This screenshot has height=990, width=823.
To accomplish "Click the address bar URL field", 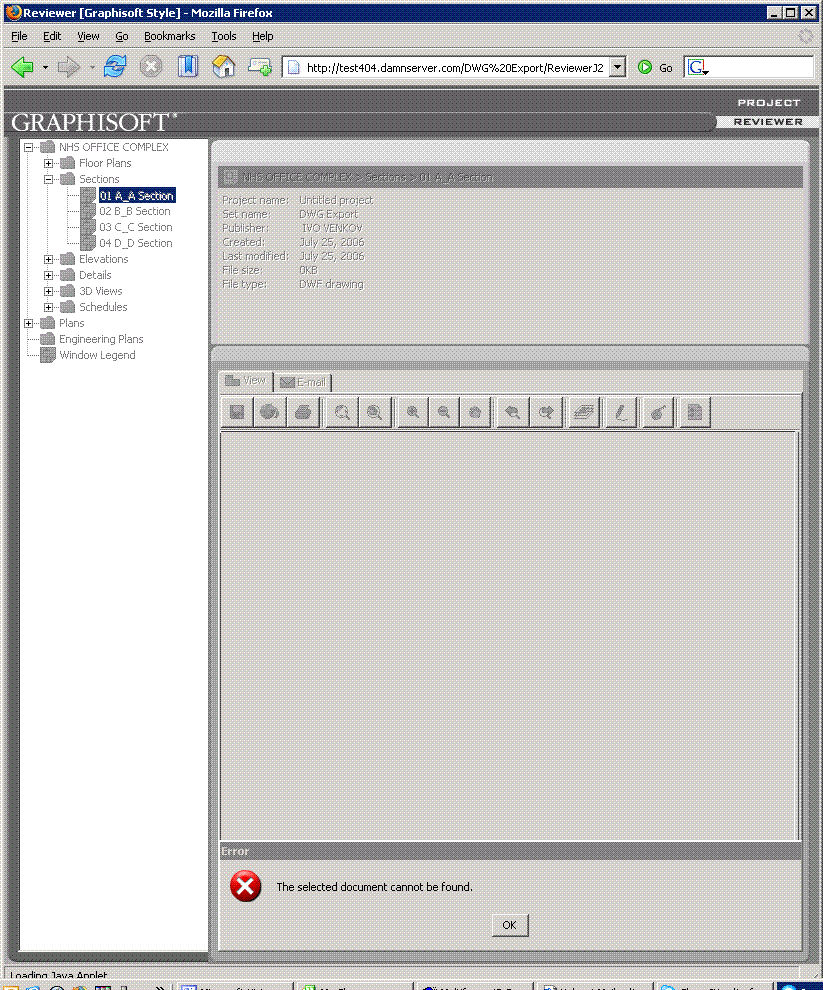I will coord(455,68).
